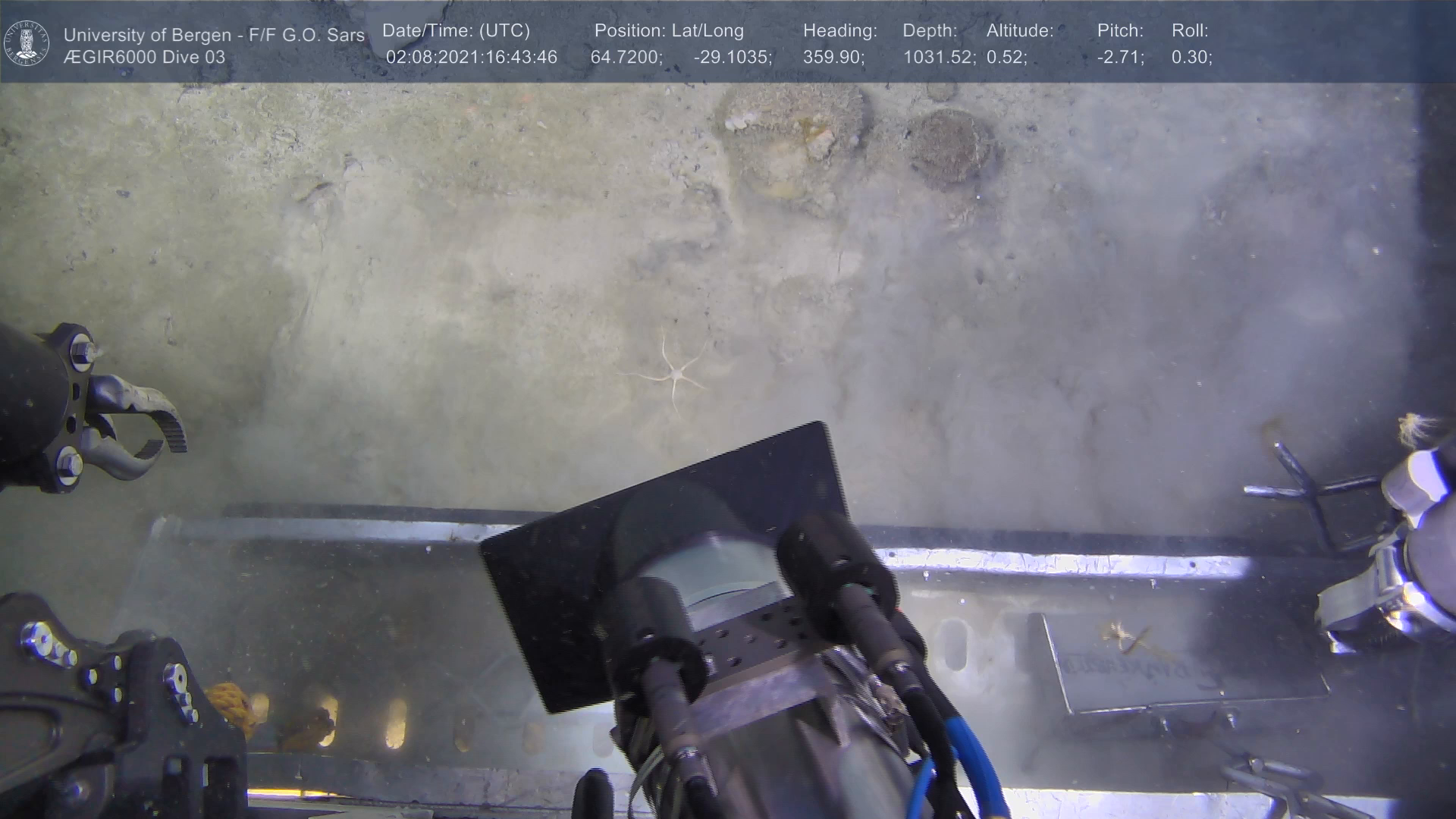Click the depth value 1031.52
The width and height of the screenshot is (1456, 819).
coord(939,58)
